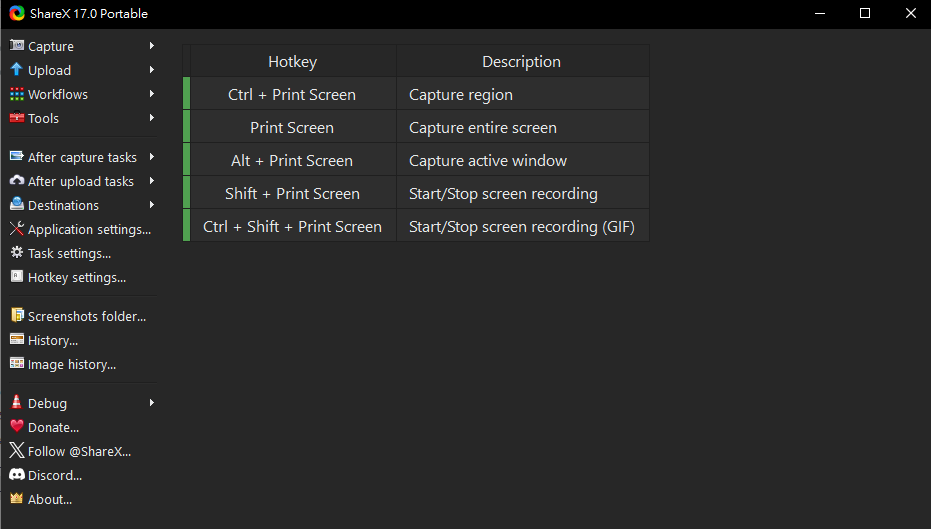
Task: Expand the After capture tasks arrow
Action: pos(152,157)
